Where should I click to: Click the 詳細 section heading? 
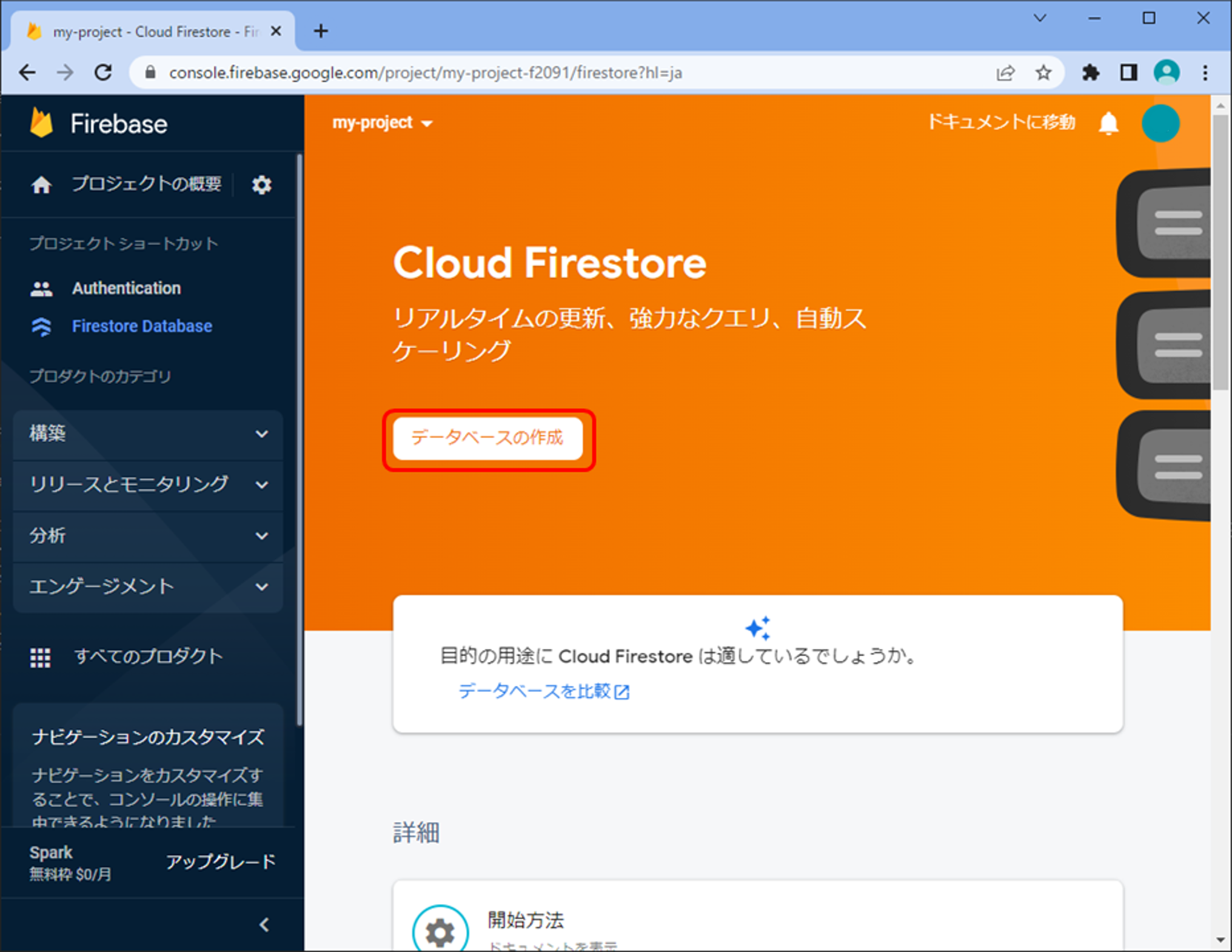(x=416, y=833)
